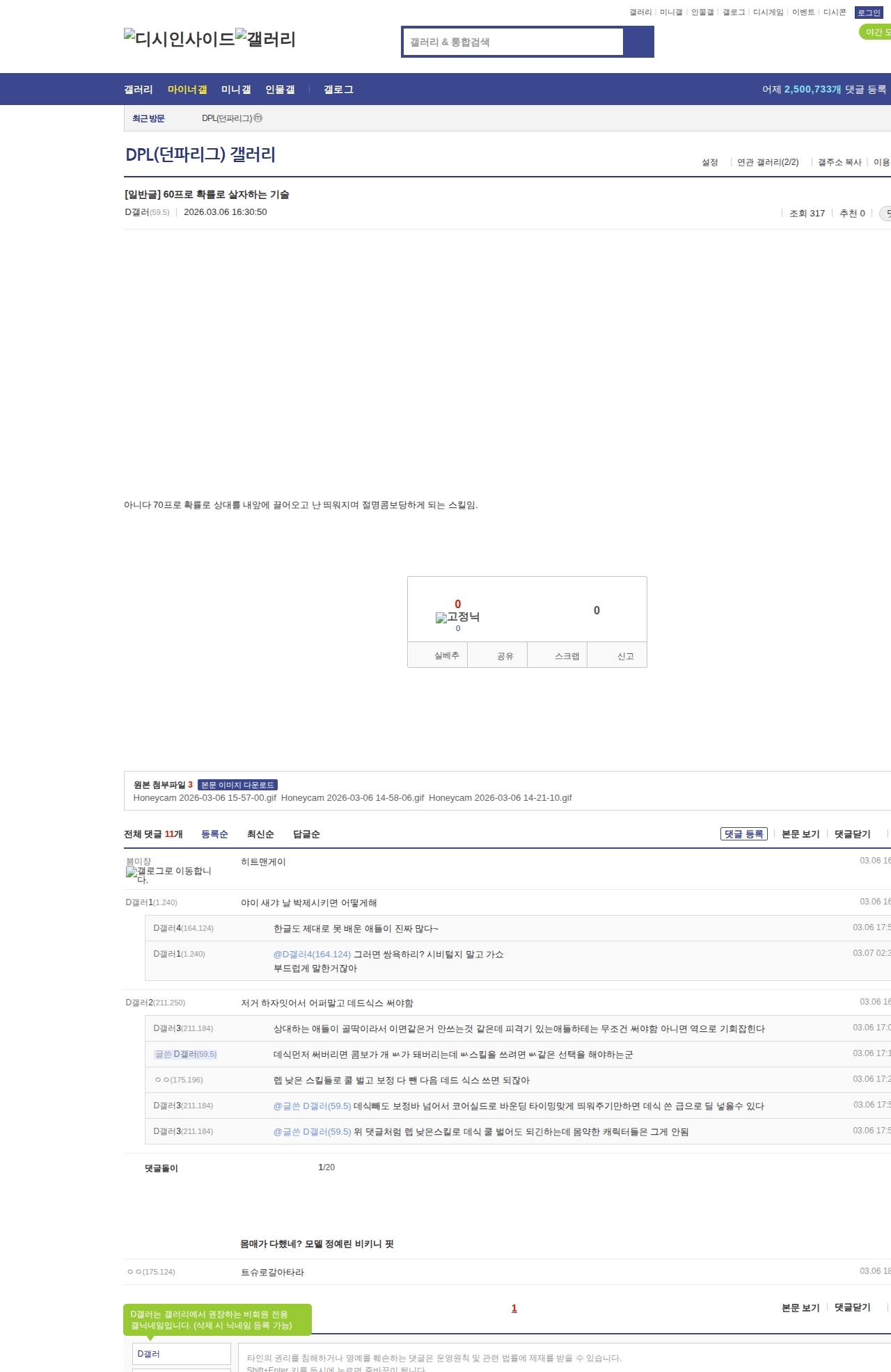The width and height of the screenshot is (891, 1372).
Task: Click commenter ㅇㅇ(175.196)
Action: pyautogui.click(x=179, y=1080)
